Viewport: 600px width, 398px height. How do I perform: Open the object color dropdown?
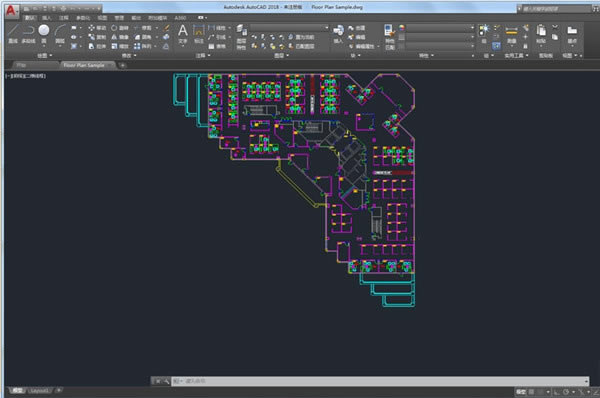[440, 28]
